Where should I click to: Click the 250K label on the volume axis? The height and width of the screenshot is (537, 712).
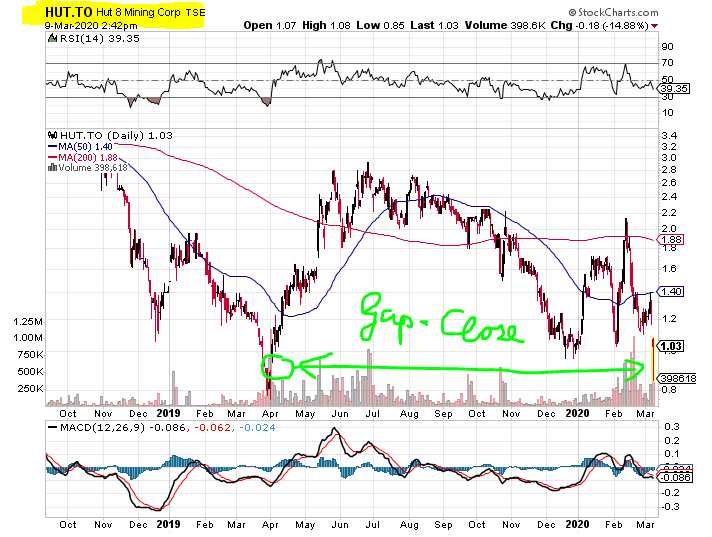(x=31, y=389)
